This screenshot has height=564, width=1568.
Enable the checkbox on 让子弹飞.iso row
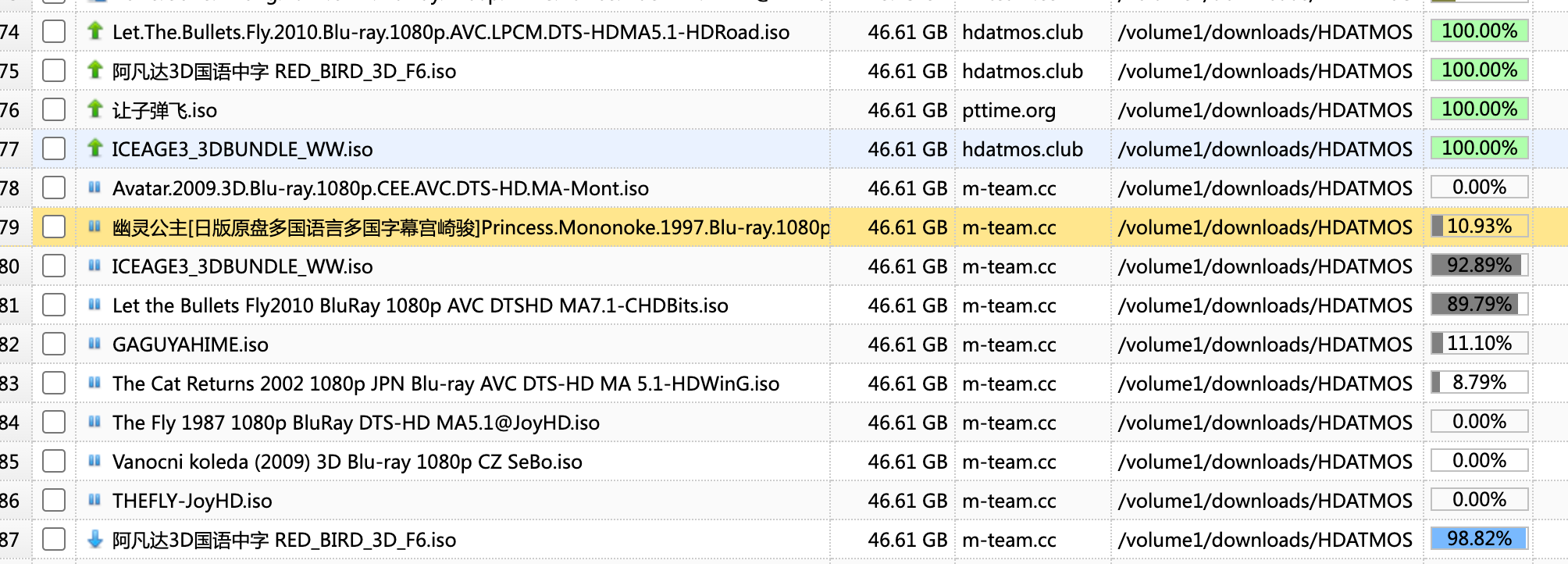coord(54,110)
